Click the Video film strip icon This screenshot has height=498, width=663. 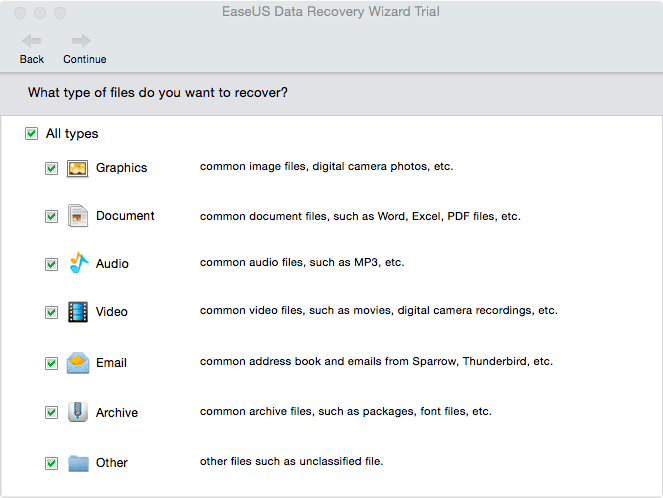[78, 312]
